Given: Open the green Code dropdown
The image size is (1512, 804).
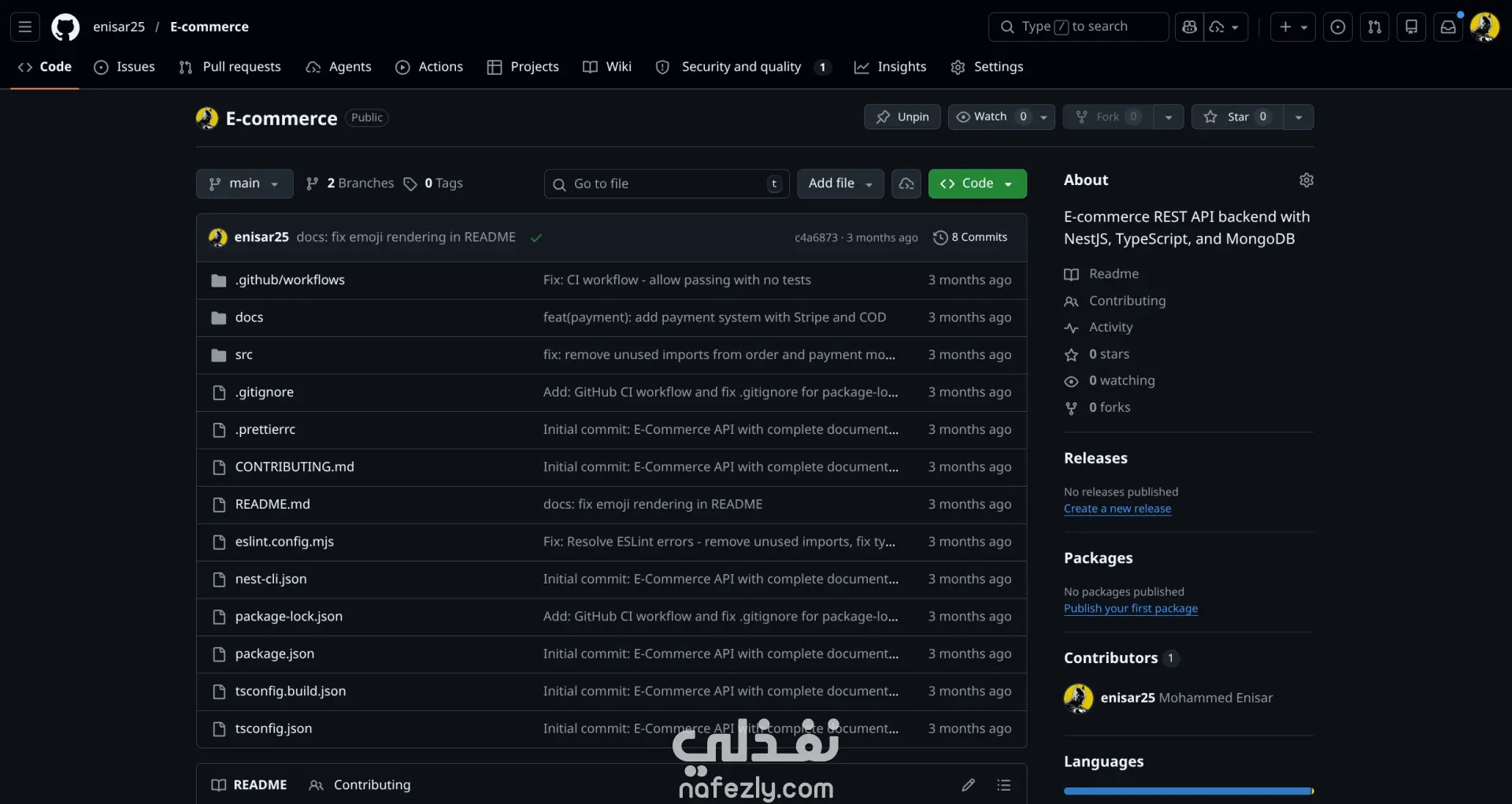Looking at the screenshot, I should (977, 183).
